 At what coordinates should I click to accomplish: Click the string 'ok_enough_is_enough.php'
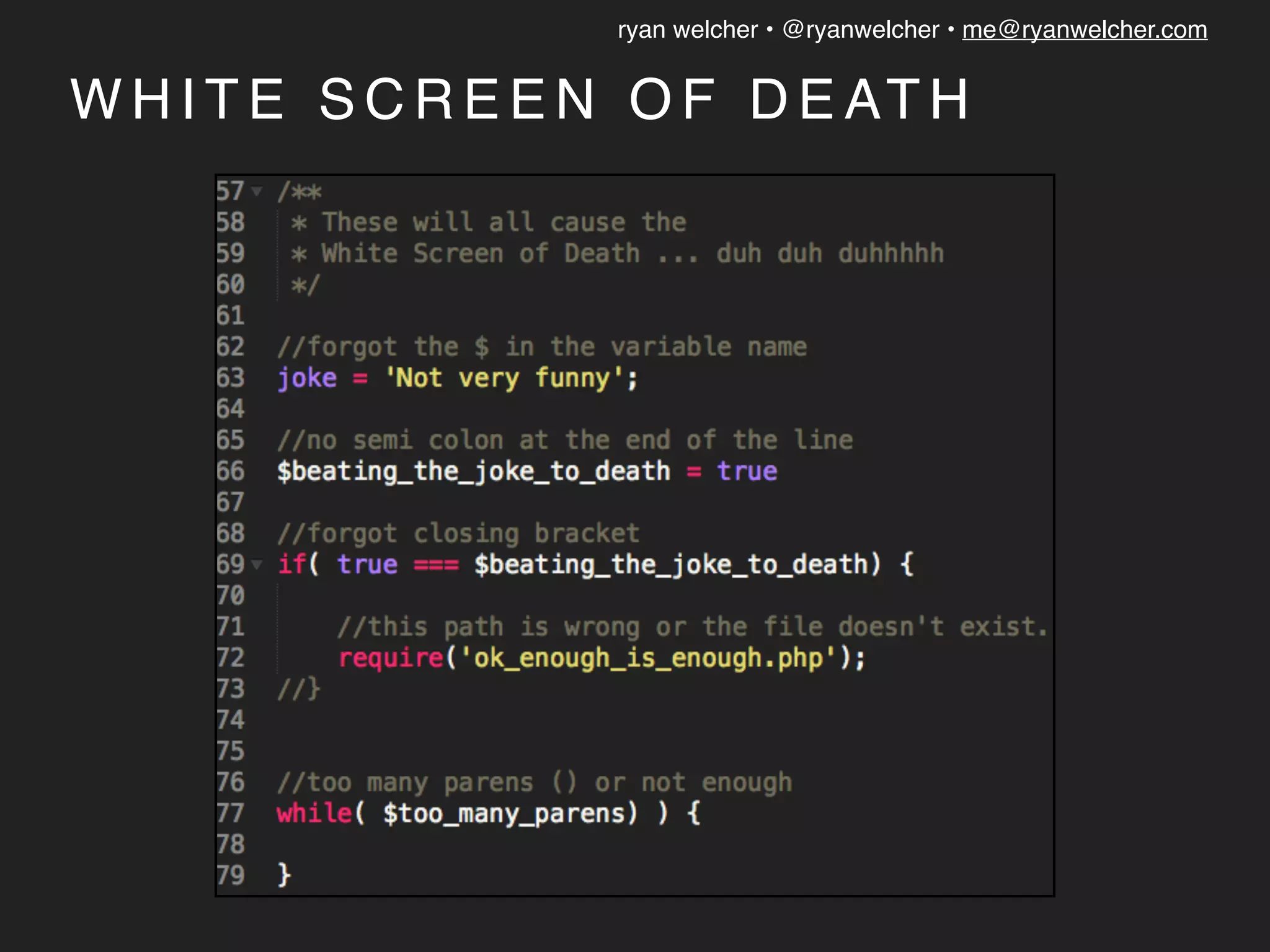pos(648,658)
